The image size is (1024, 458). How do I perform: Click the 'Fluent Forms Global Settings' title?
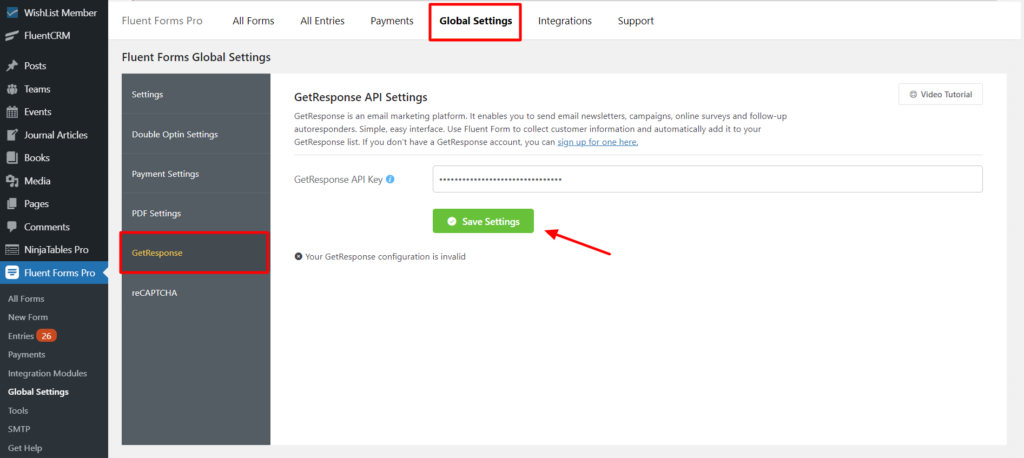point(196,57)
